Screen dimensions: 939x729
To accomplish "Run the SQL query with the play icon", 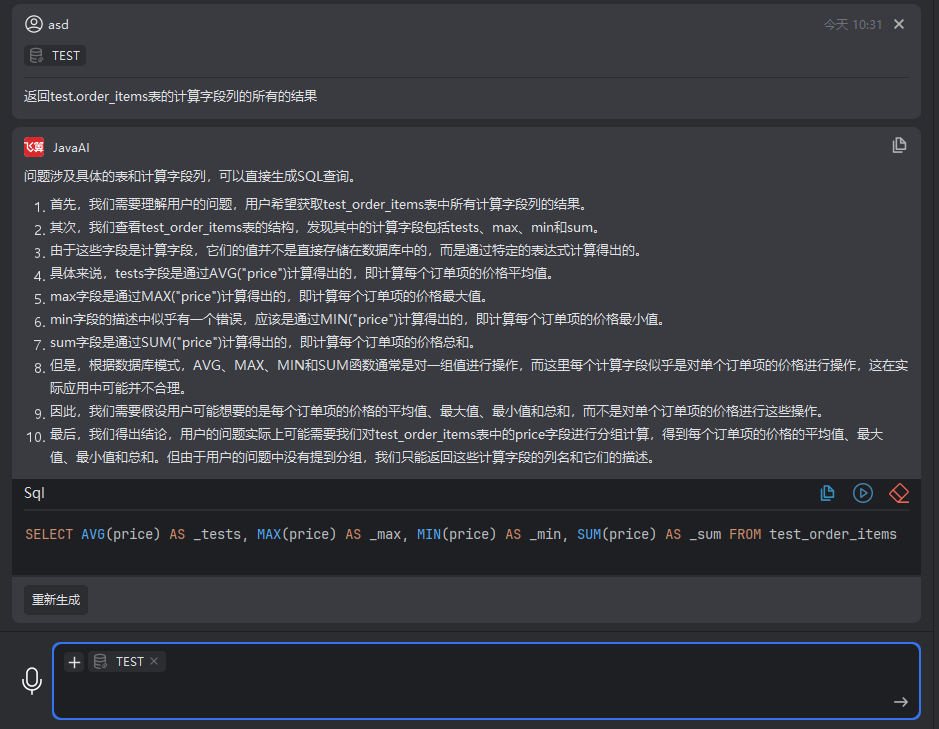I will click(x=862, y=493).
